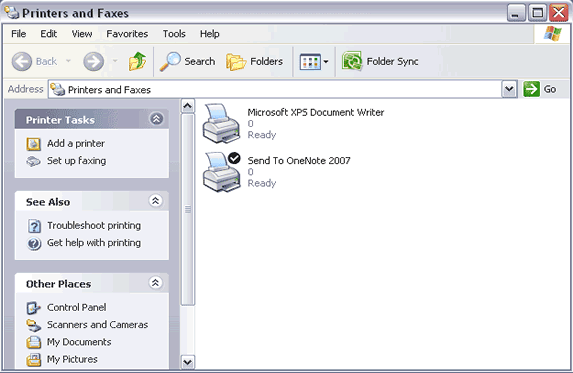Open the Back history dropdown arrow

(68, 61)
